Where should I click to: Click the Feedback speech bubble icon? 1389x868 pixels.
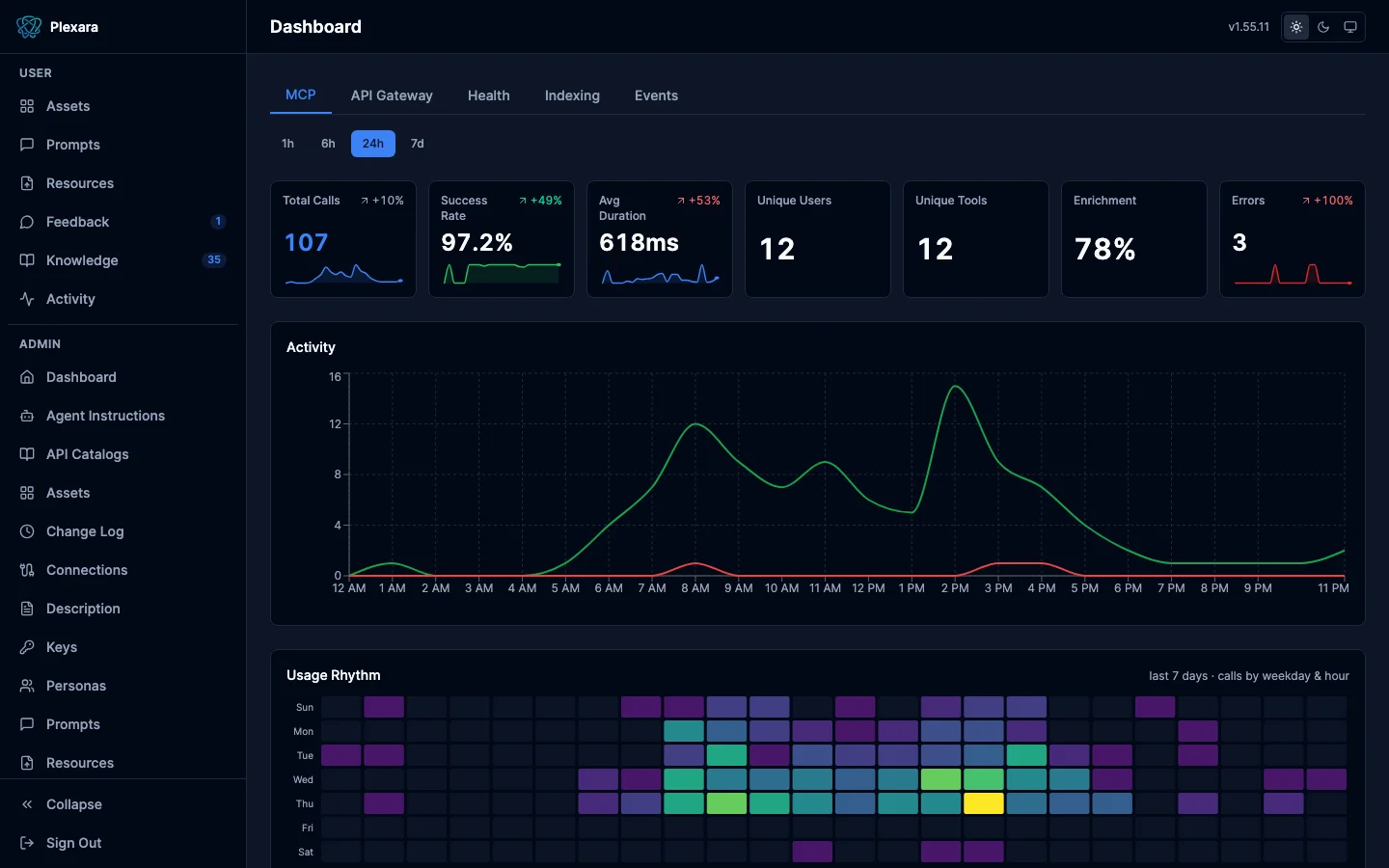[x=27, y=222]
